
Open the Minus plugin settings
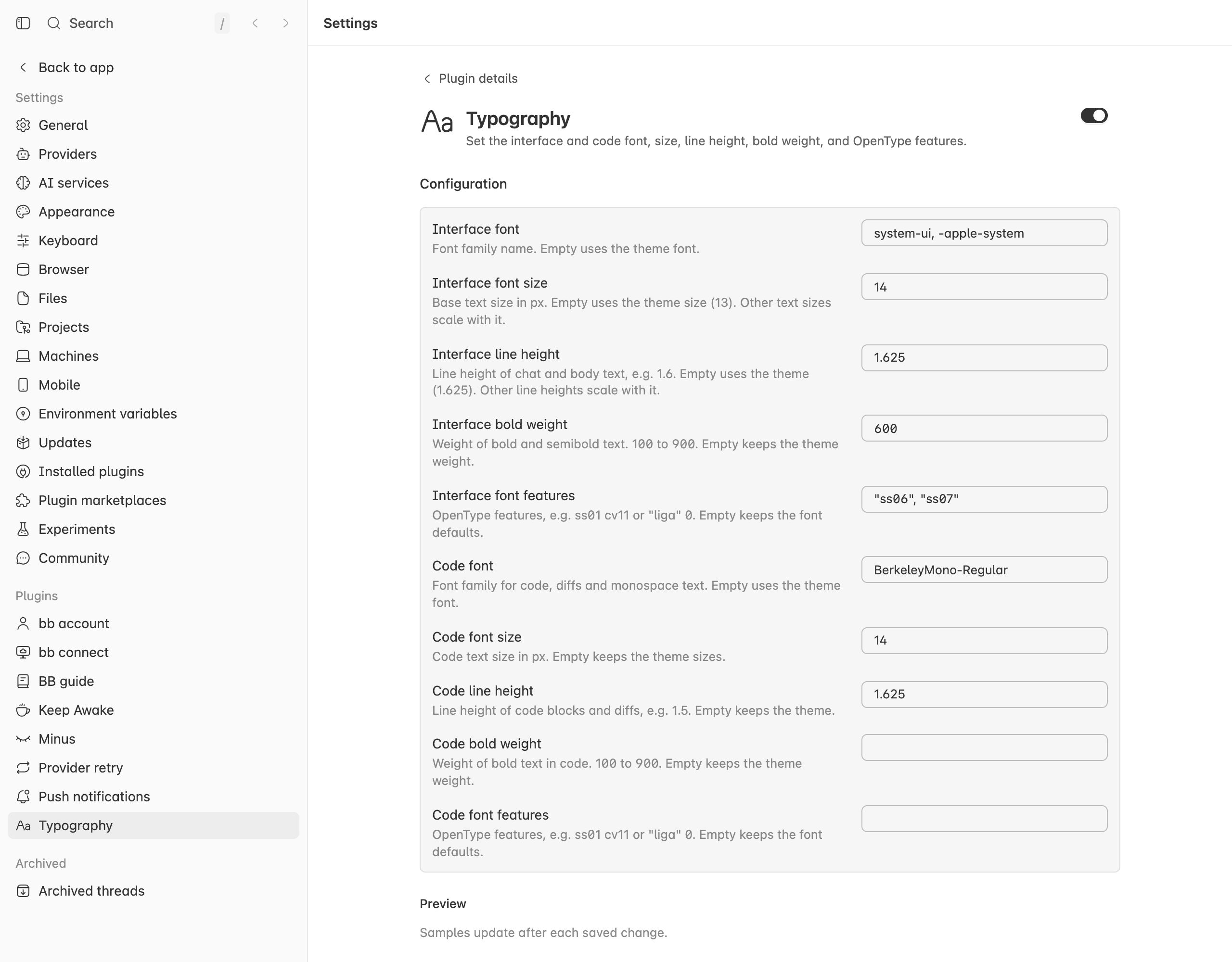[x=154, y=739]
